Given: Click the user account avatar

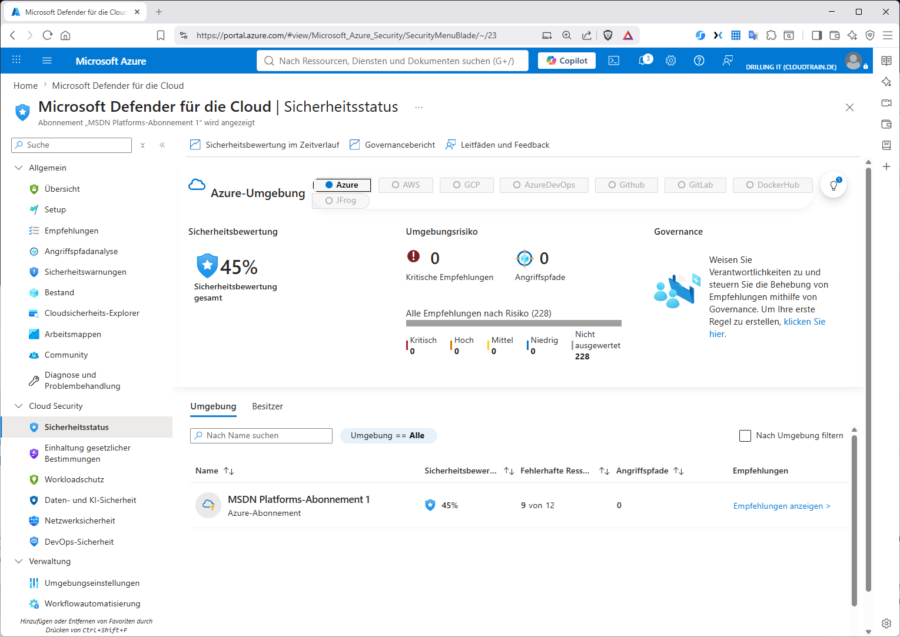Looking at the screenshot, I should pyautogui.click(x=854, y=60).
